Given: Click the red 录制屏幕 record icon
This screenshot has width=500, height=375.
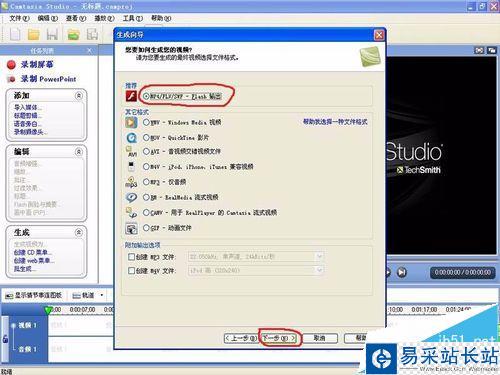Looking at the screenshot, I should [x=11, y=65].
